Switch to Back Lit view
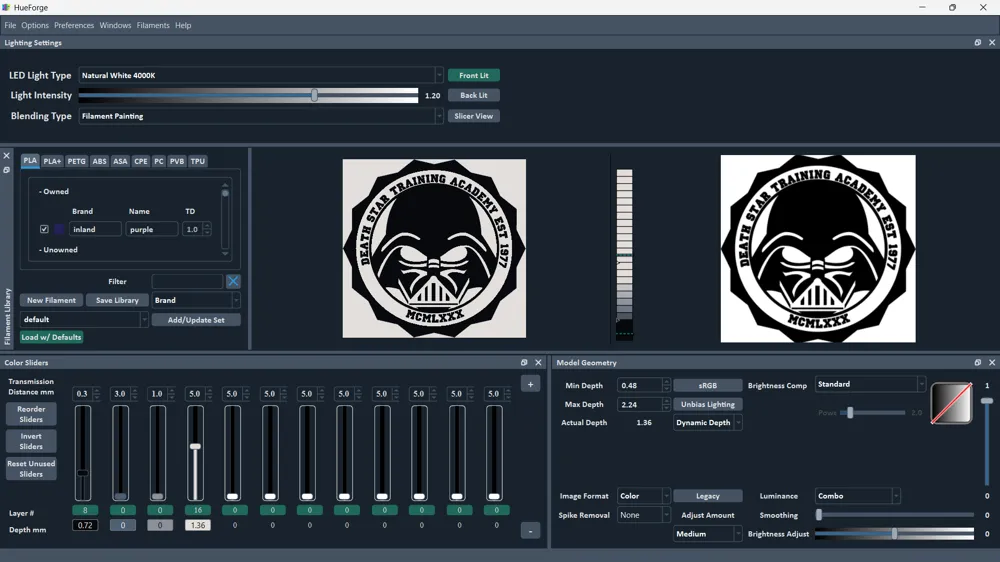Screen dimensions: 1000x562 pyautogui.click(x=474, y=95)
